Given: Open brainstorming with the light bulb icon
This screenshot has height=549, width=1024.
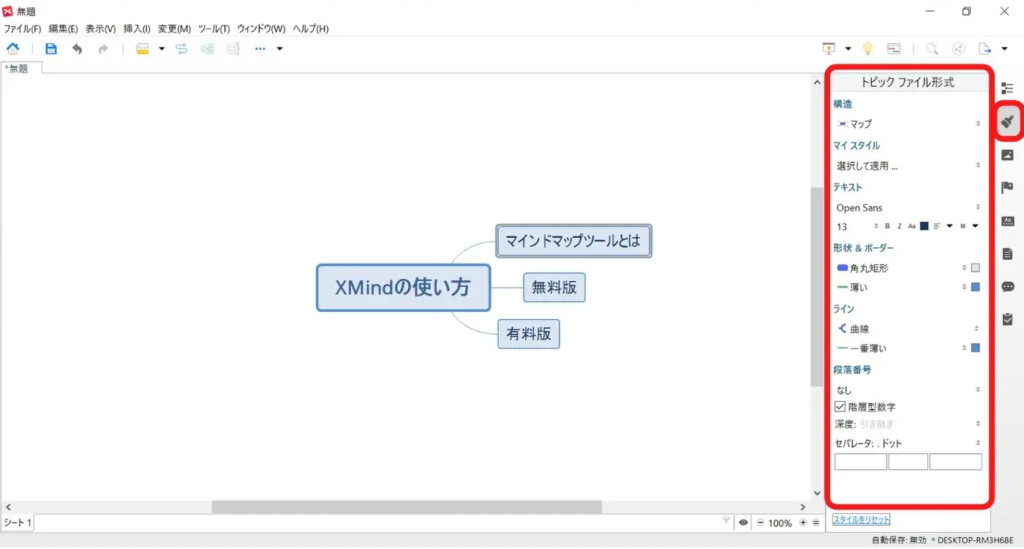Looking at the screenshot, I should (867, 49).
